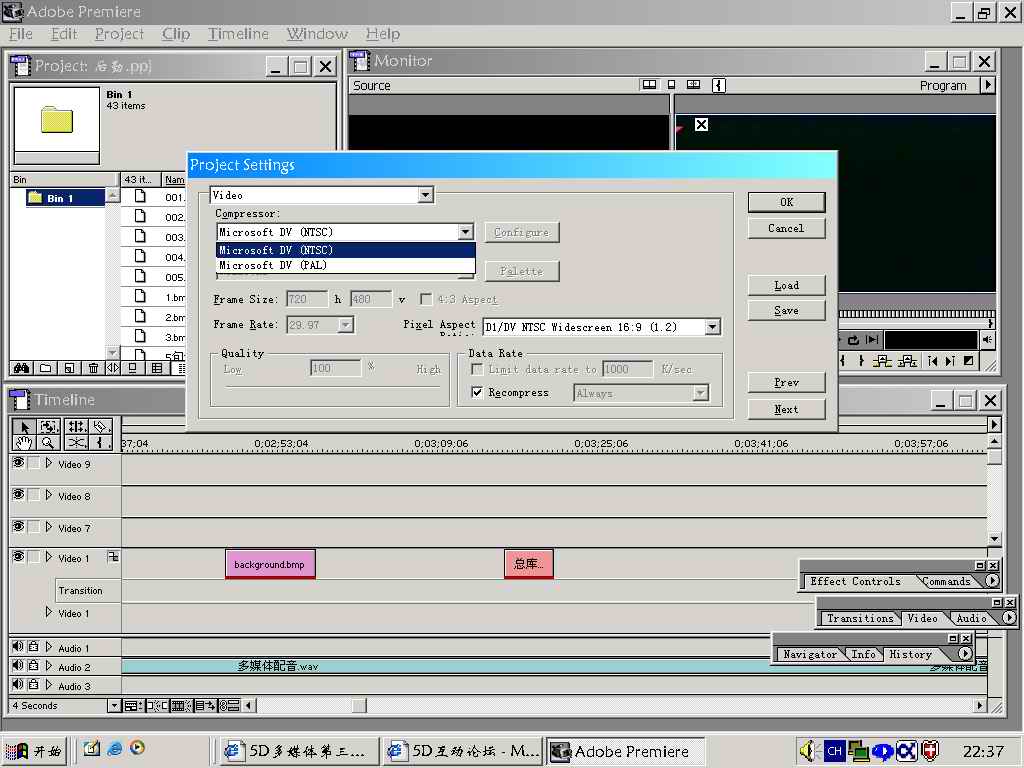Expand the Video 9 track triangle
Screen dimensions: 1024x768
[x=48, y=463]
